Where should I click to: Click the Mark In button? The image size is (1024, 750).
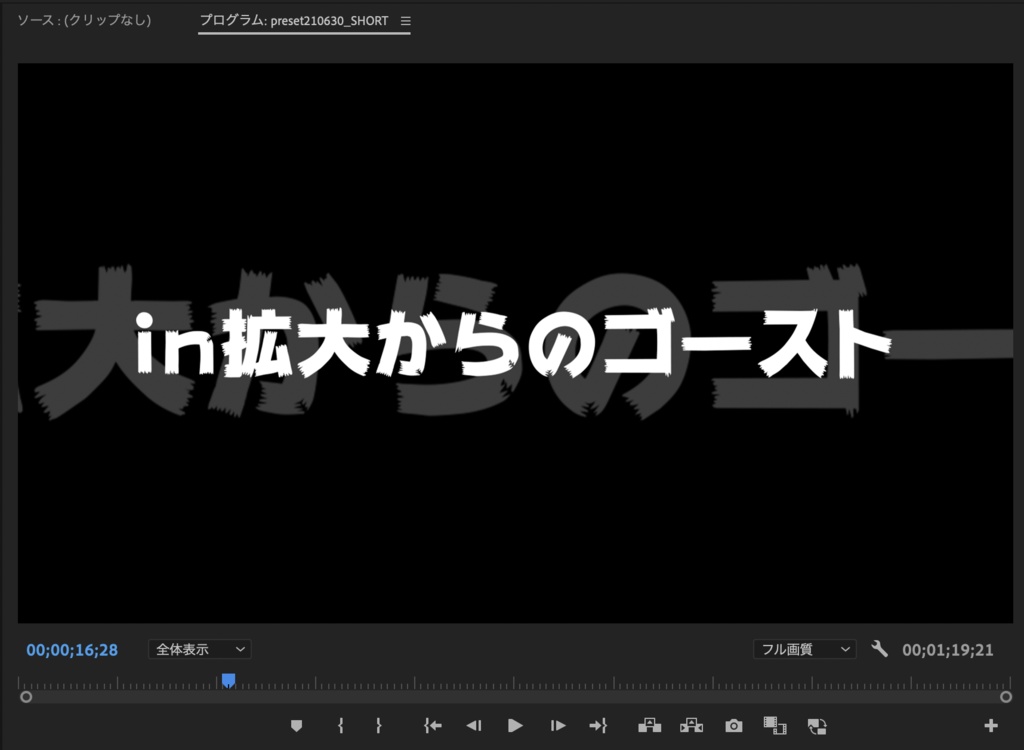tap(340, 725)
